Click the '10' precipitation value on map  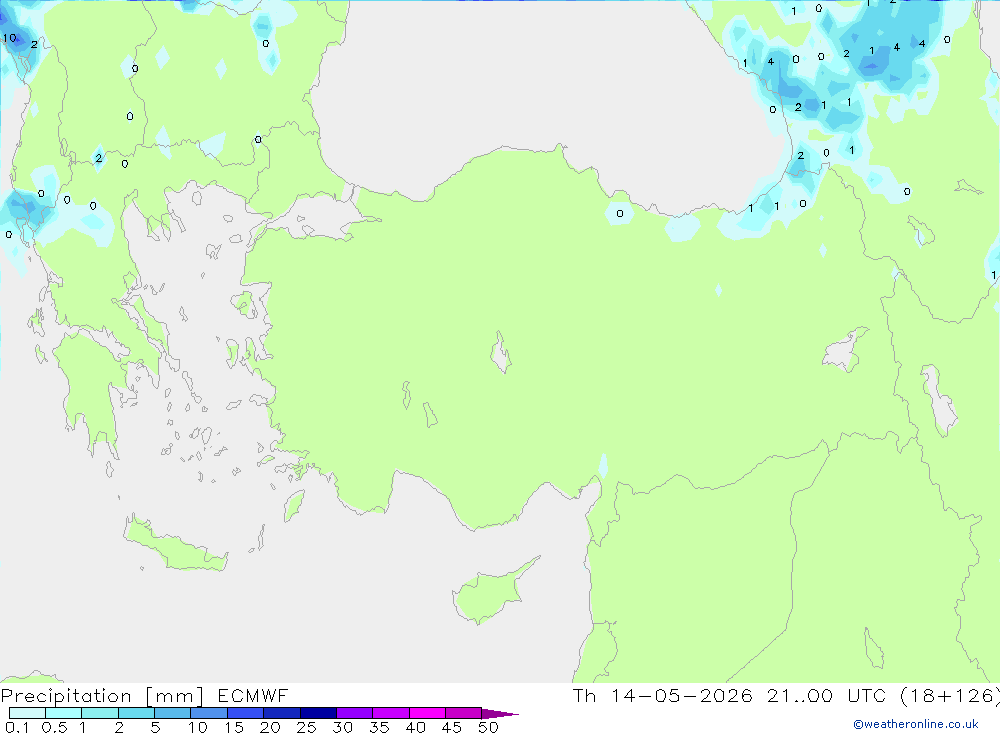[10, 38]
